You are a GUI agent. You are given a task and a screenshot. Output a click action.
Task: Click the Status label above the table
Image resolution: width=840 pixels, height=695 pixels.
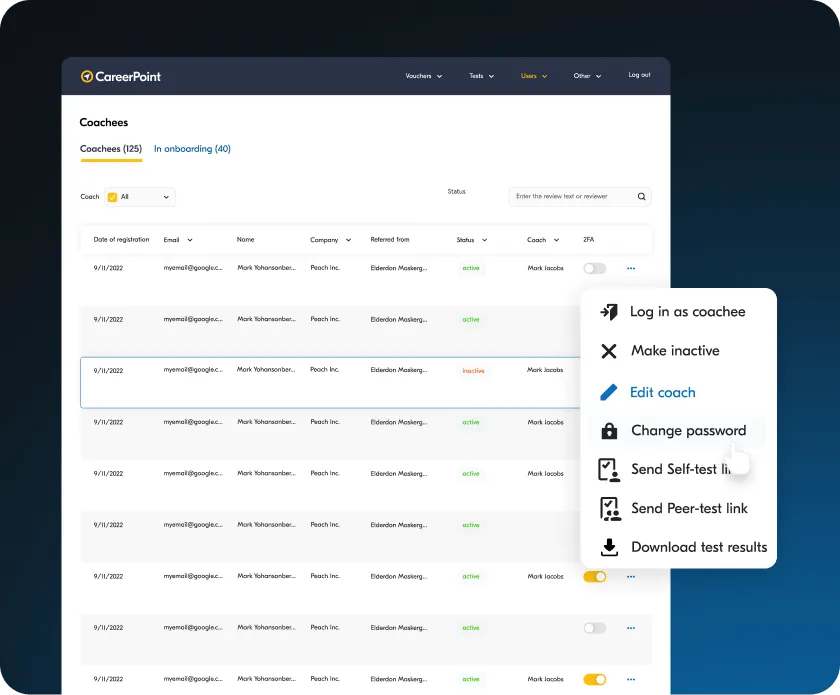[456, 191]
